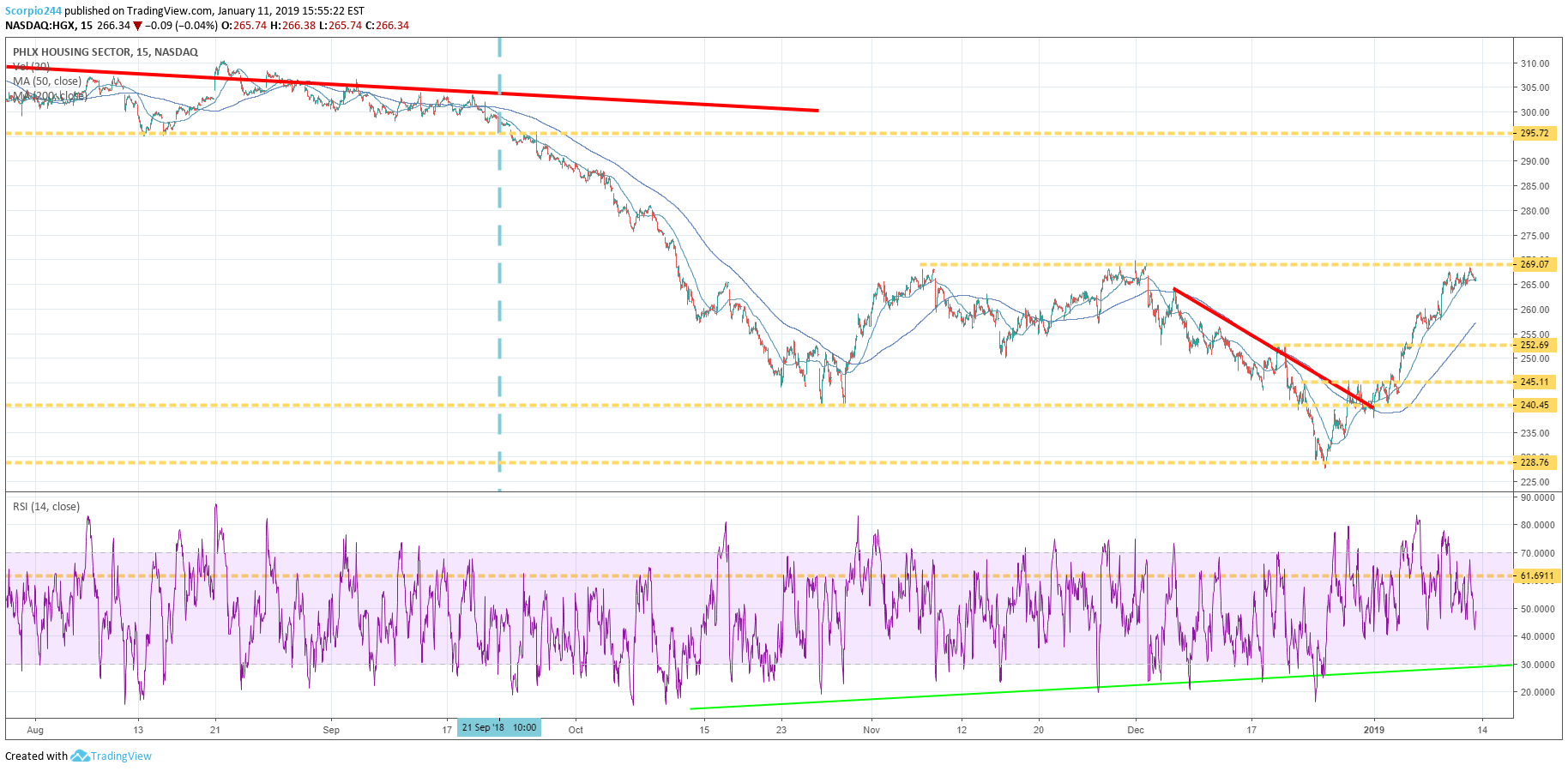The image size is (1568, 771).
Task: Select the Vol (20) indicator label
Action: click(x=32, y=67)
